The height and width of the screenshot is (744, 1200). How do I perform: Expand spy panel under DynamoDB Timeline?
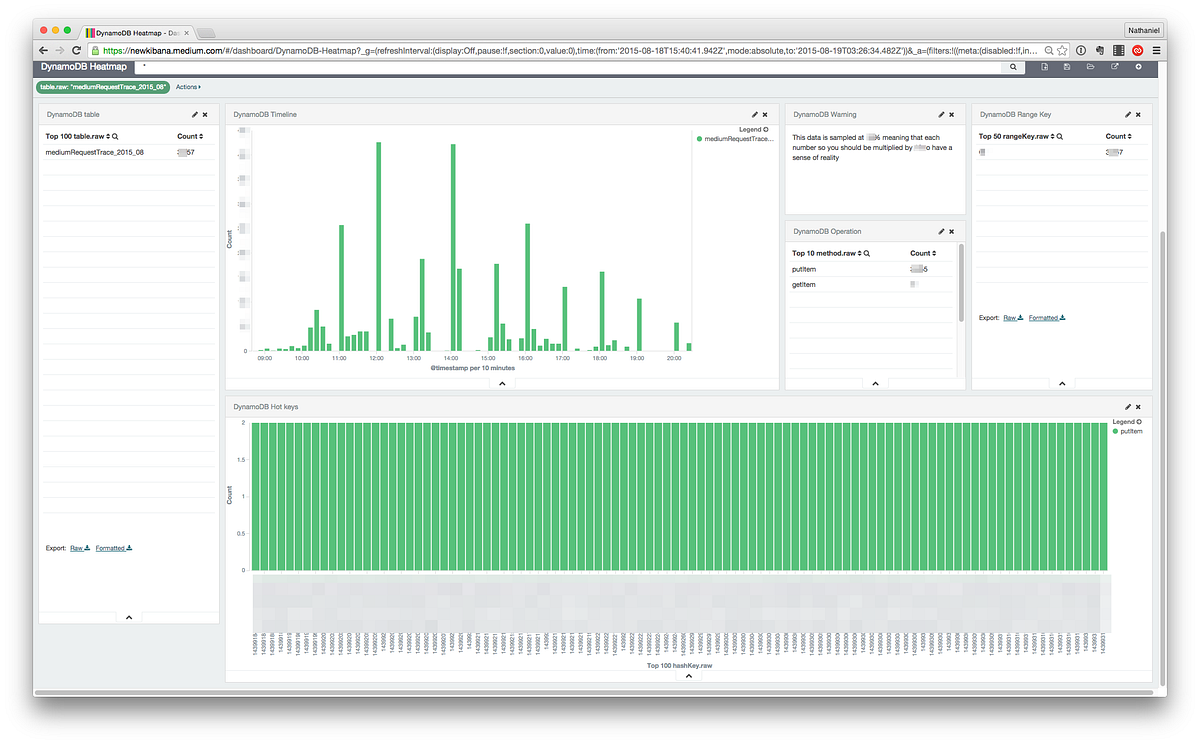coord(502,383)
